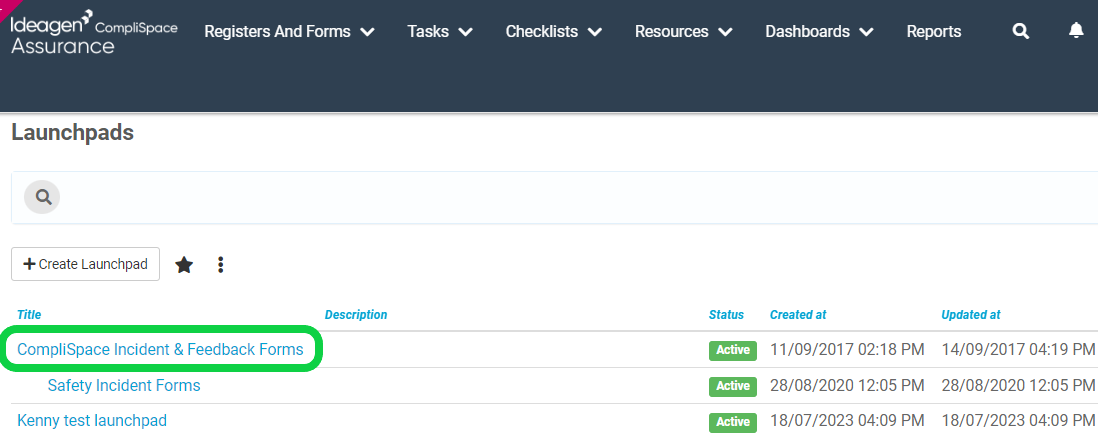This screenshot has height=435, width=1098.
Task: Select created date 28/08/2020 12:05 PM
Action: pos(847,385)
